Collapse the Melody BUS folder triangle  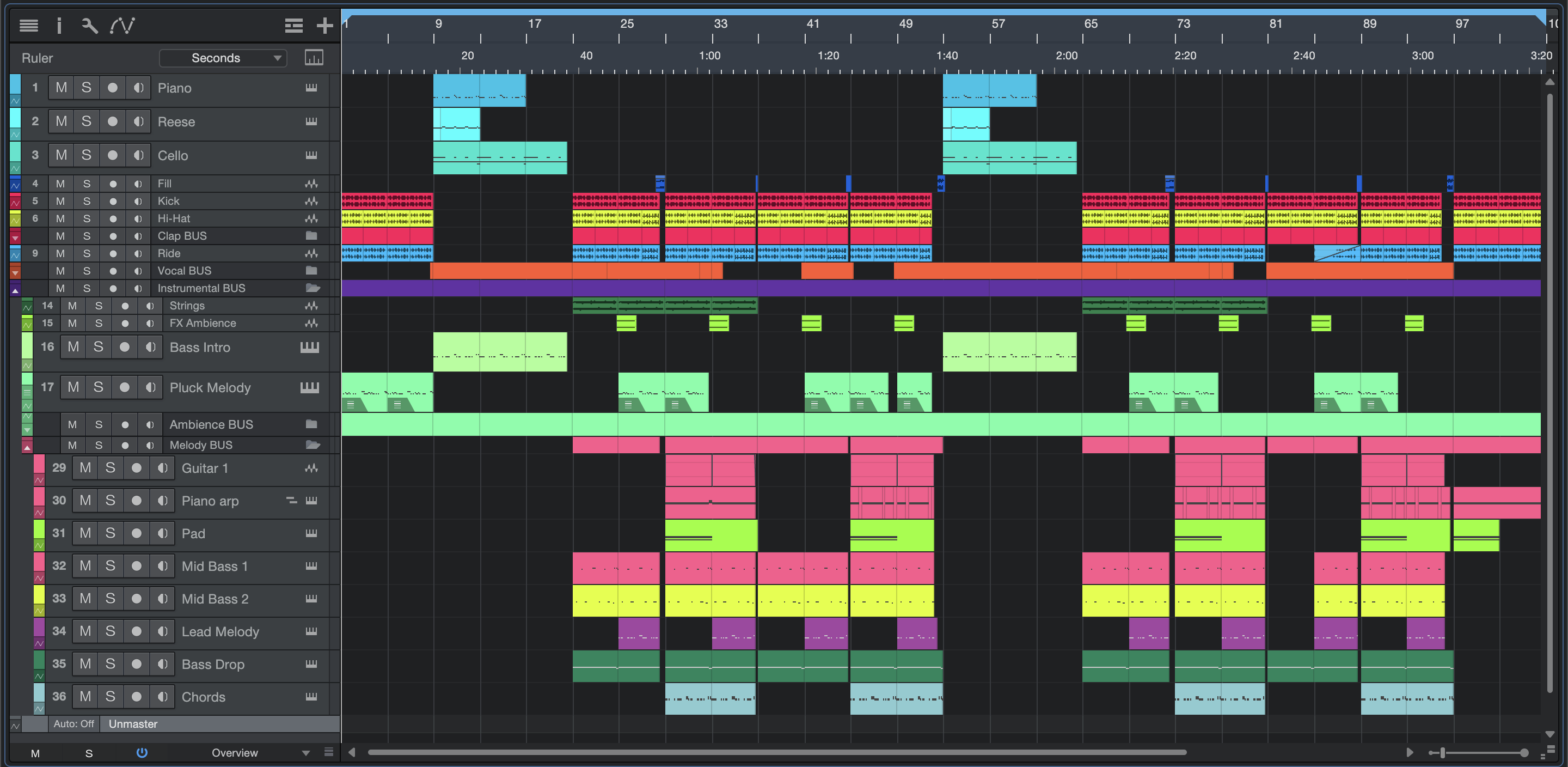[x=27, y=447]
